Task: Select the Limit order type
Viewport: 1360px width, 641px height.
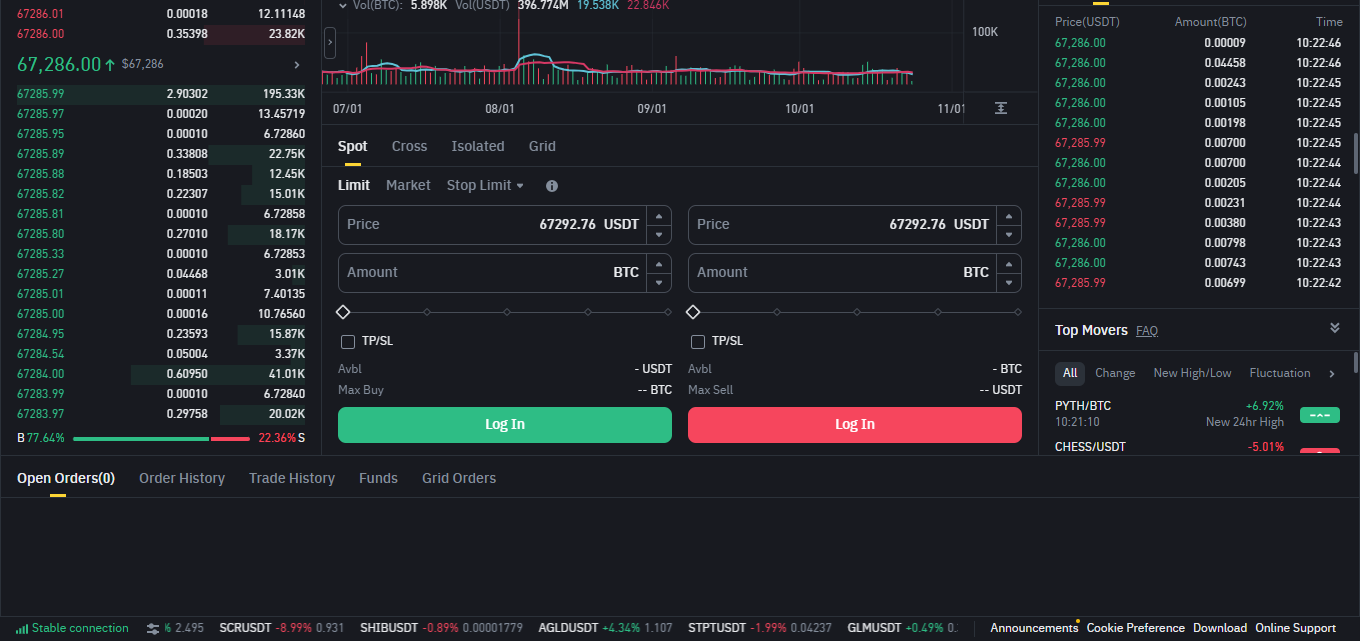Action: (x=354, y=185)
